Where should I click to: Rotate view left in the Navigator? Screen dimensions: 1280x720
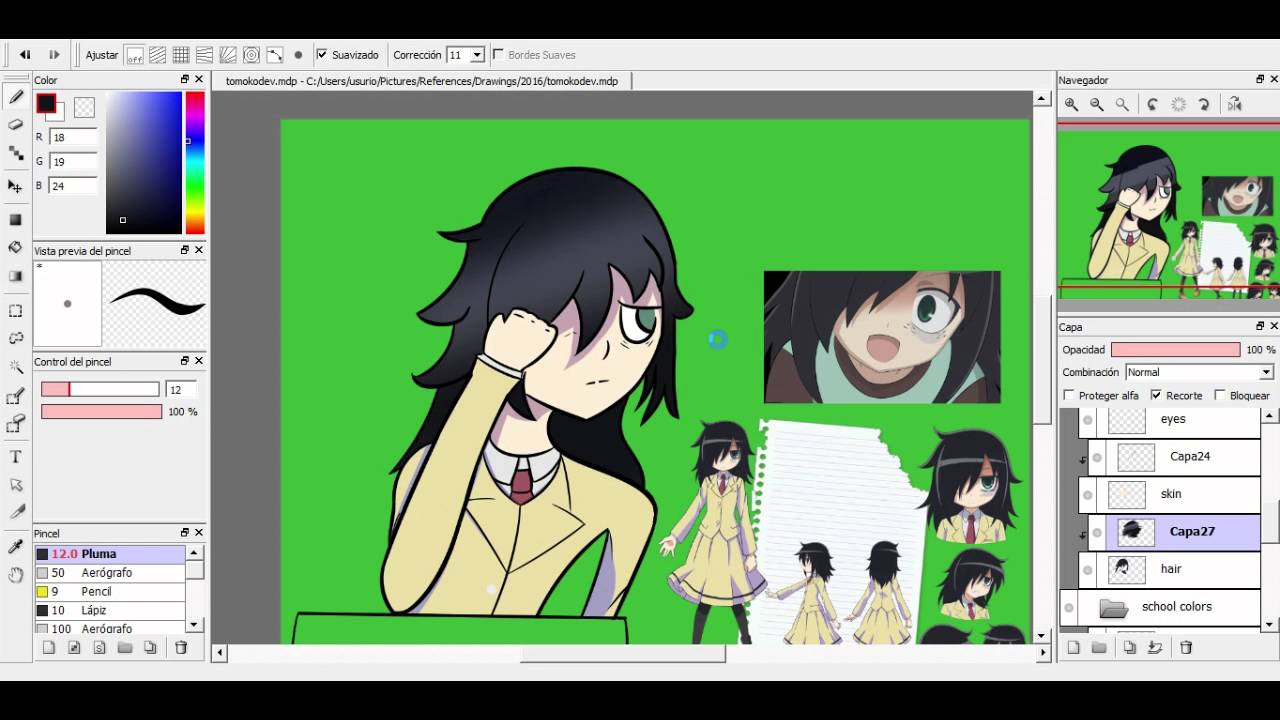[1153, 104]
